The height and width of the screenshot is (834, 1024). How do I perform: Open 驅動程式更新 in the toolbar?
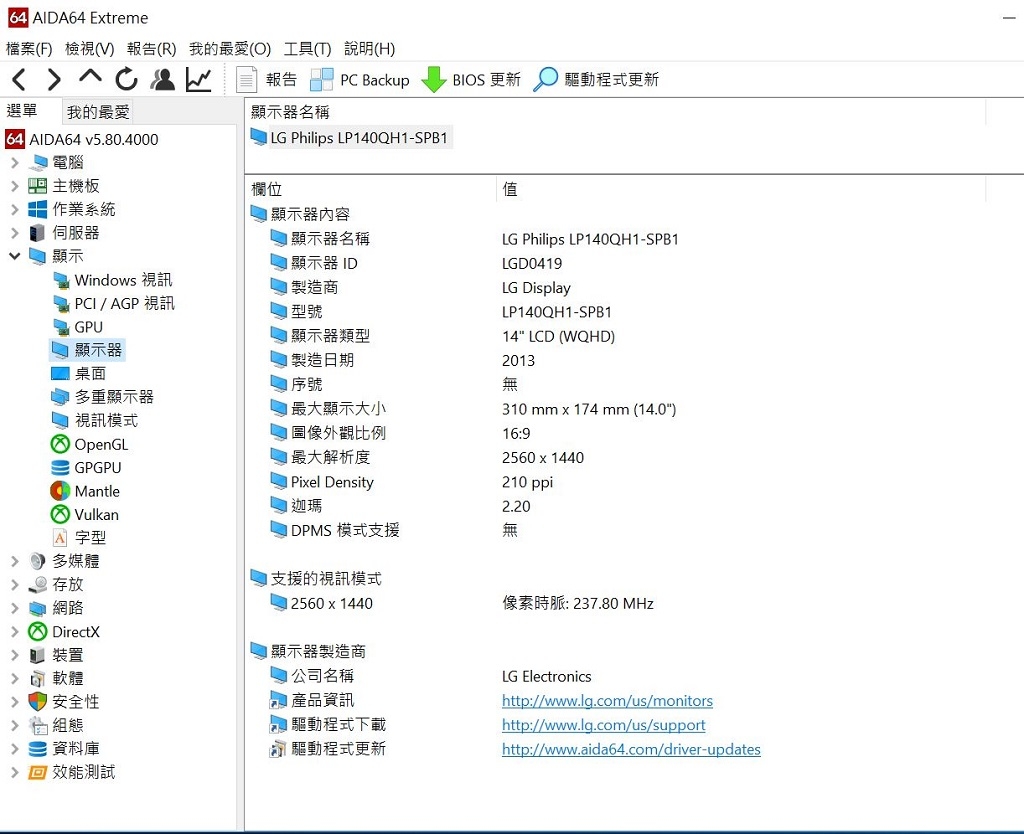tap(596, 80)
